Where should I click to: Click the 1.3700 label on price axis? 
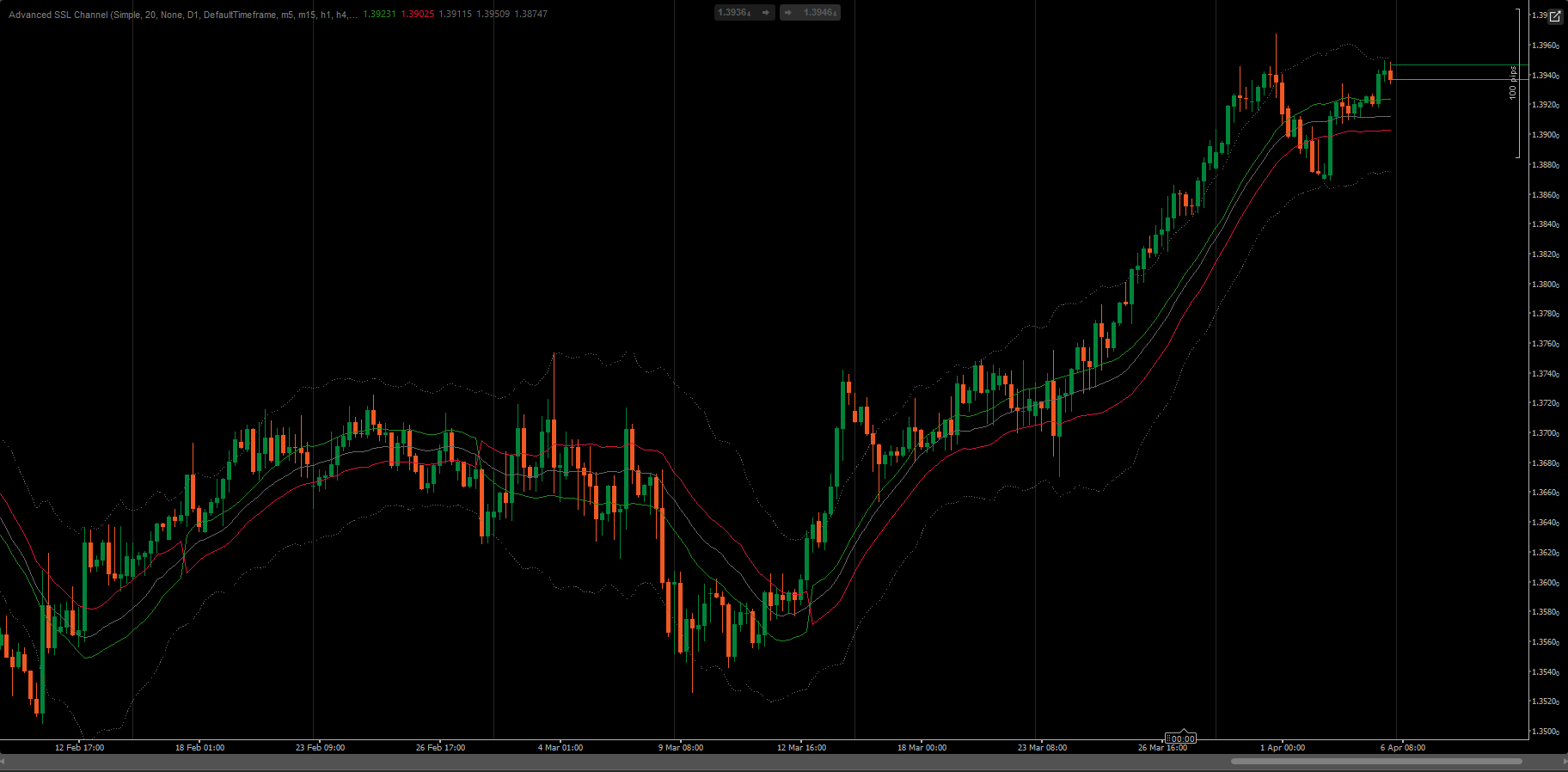1546,433
